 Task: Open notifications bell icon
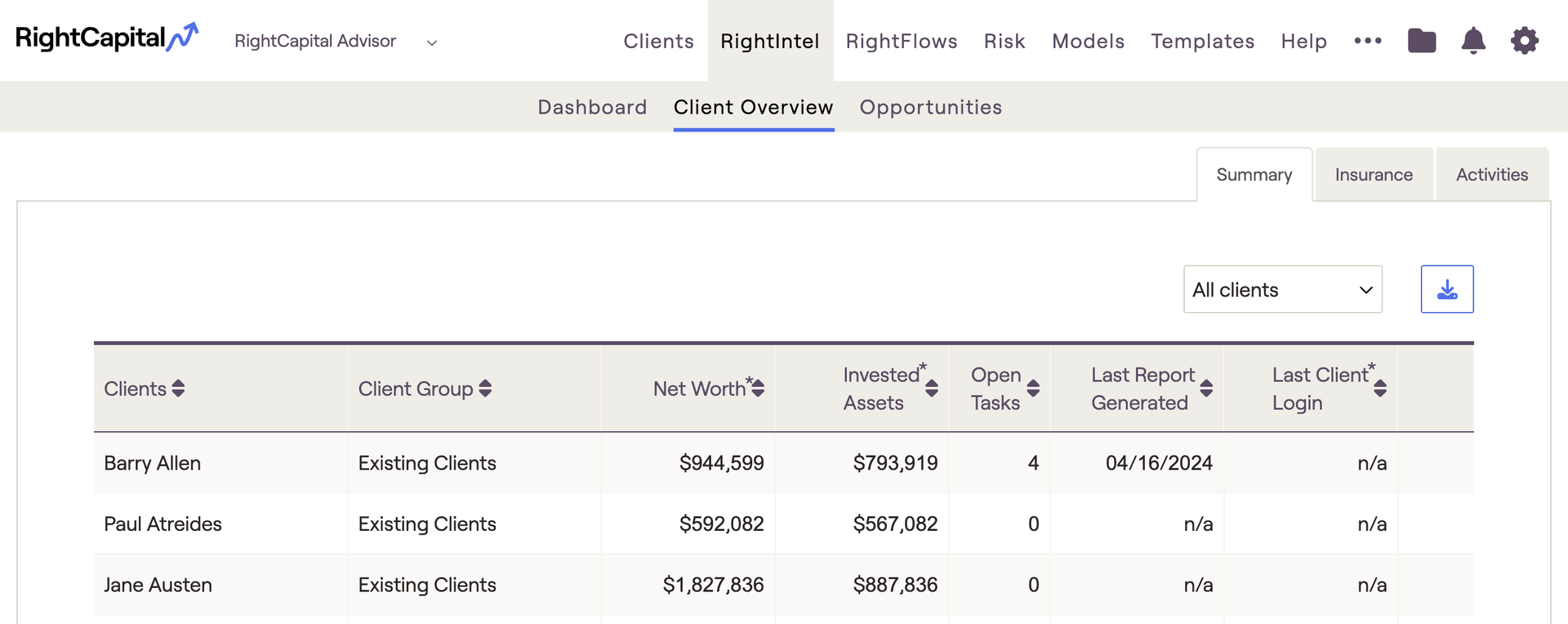(x=1473, y=40)
